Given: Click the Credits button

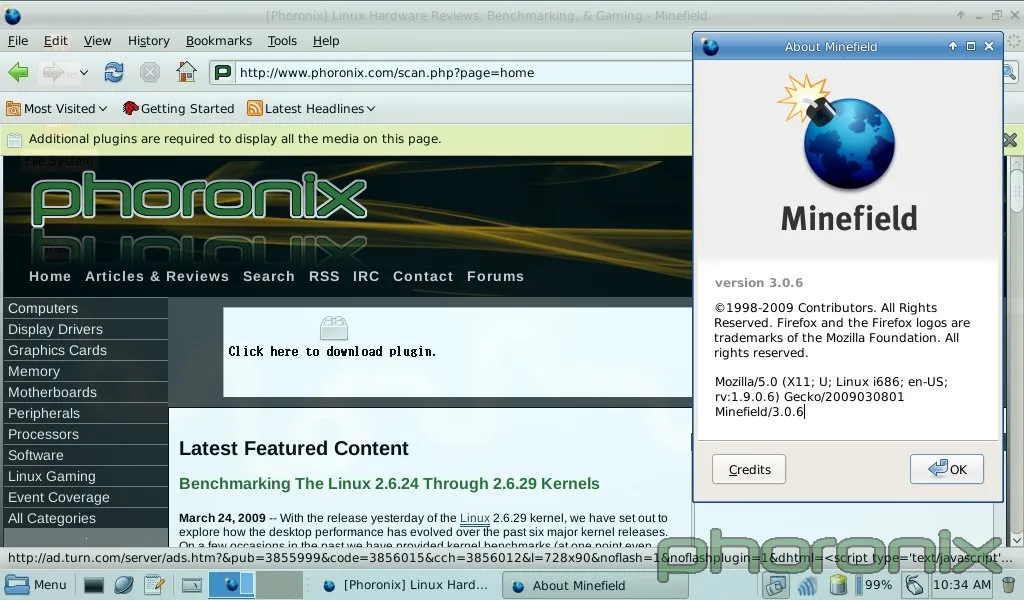Looking at the screenshot, I should 749,469.
